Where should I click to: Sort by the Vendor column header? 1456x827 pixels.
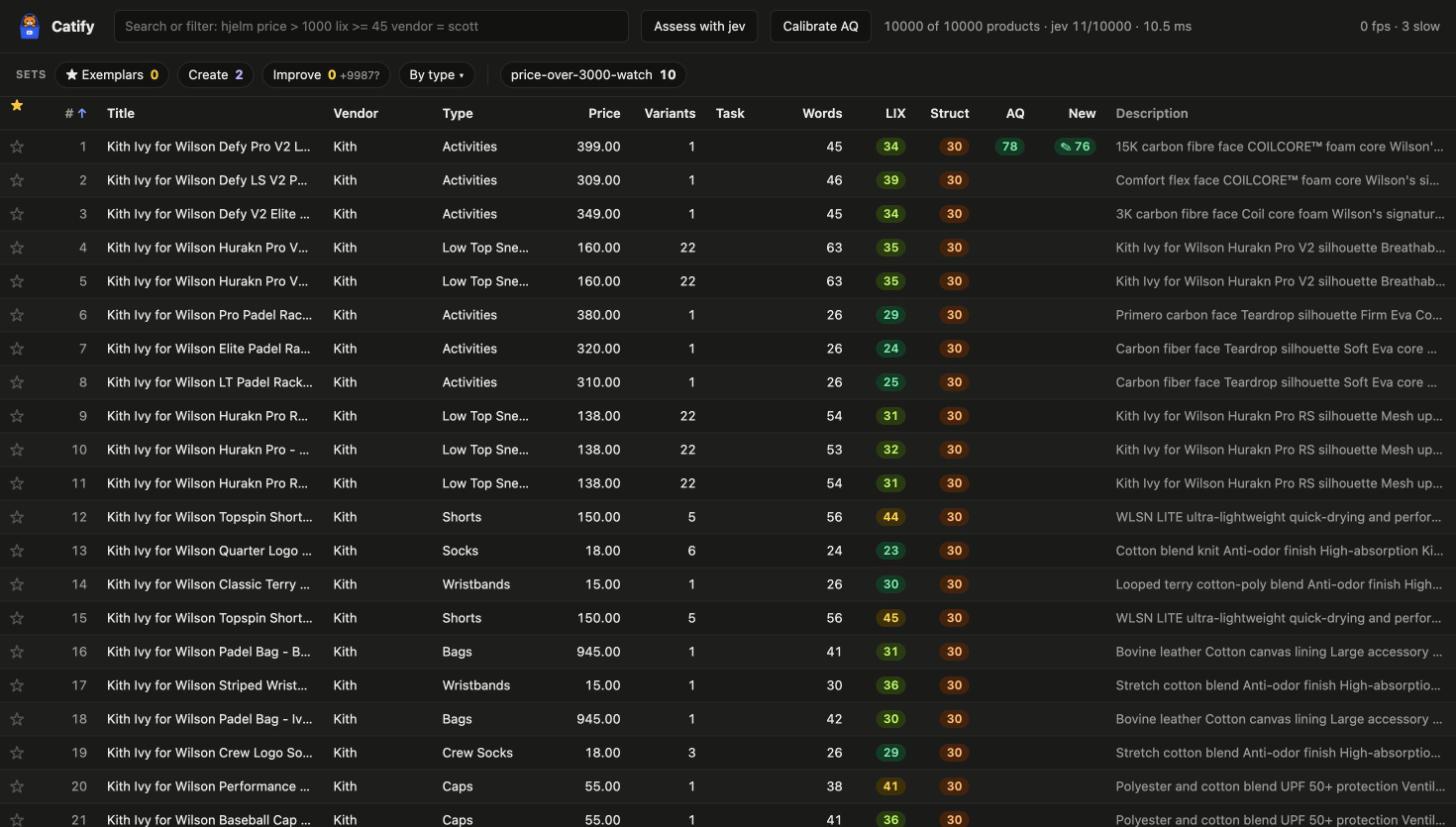[355, 114]
